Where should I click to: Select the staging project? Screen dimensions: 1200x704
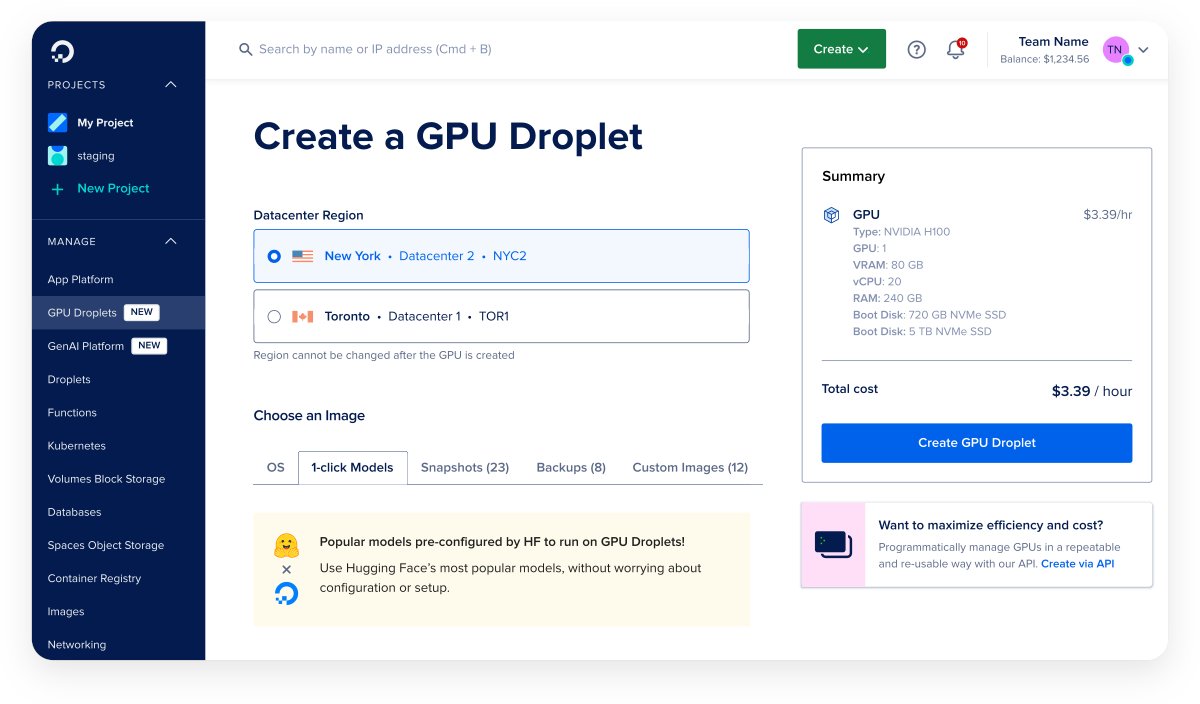tap(96, 156)
